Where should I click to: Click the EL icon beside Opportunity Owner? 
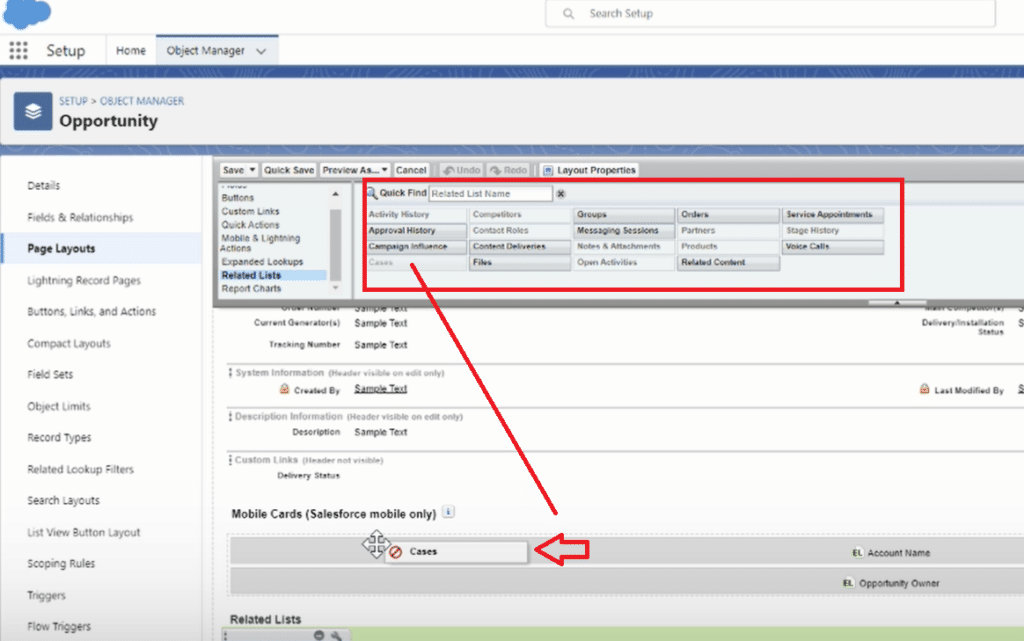click(x=848, y=583)
